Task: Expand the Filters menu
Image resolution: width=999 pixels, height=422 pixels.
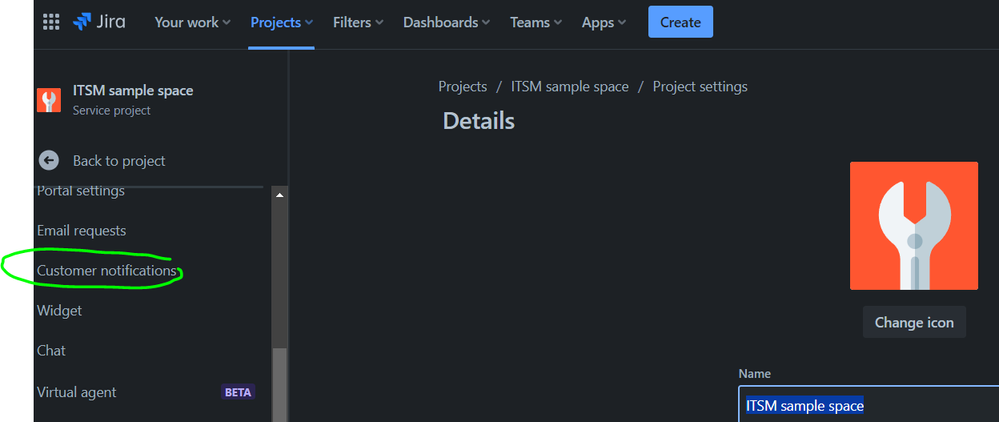Action: click(x=357, y=22)
